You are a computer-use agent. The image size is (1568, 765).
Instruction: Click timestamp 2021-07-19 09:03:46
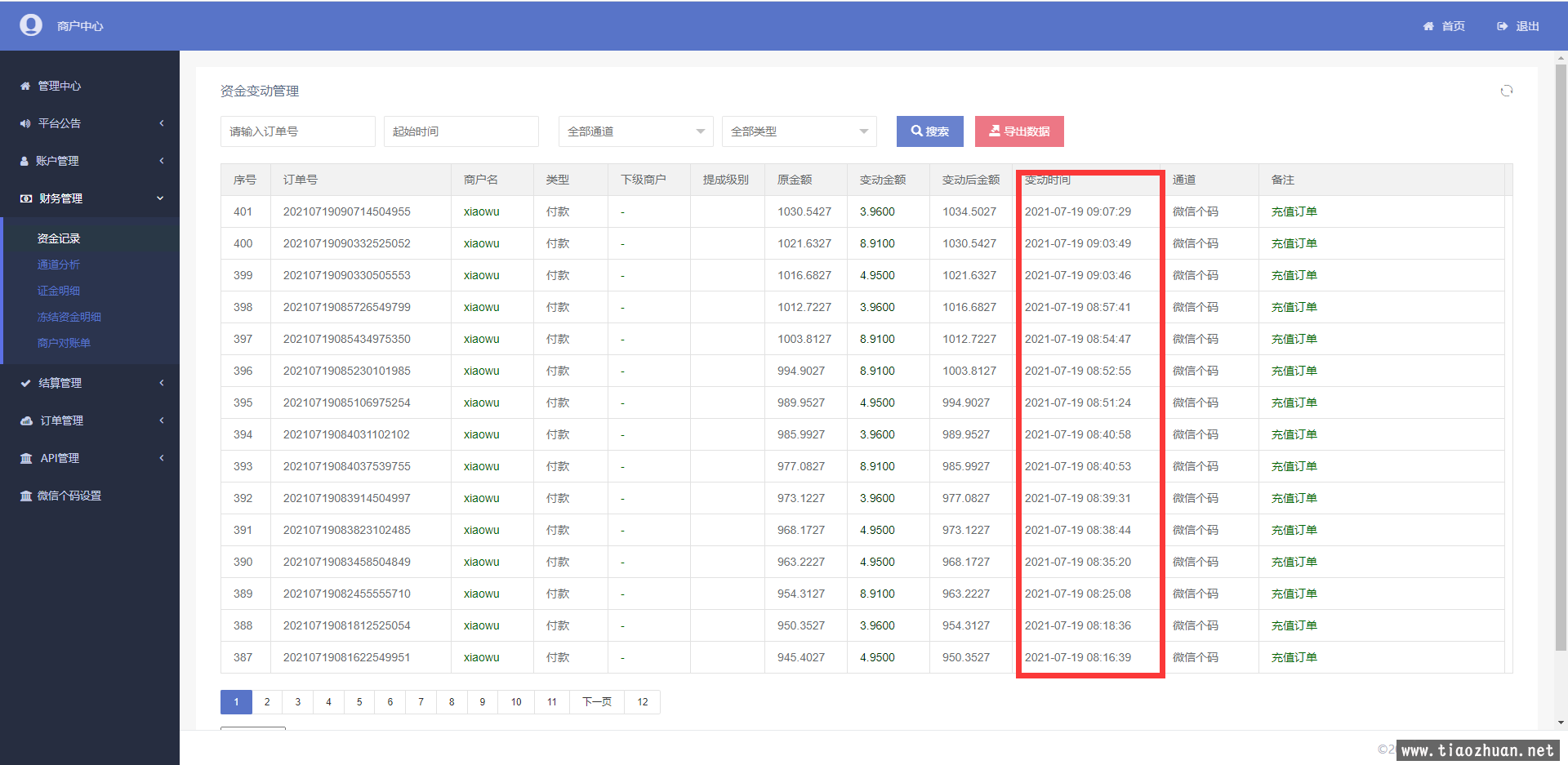coord(1078,275)
